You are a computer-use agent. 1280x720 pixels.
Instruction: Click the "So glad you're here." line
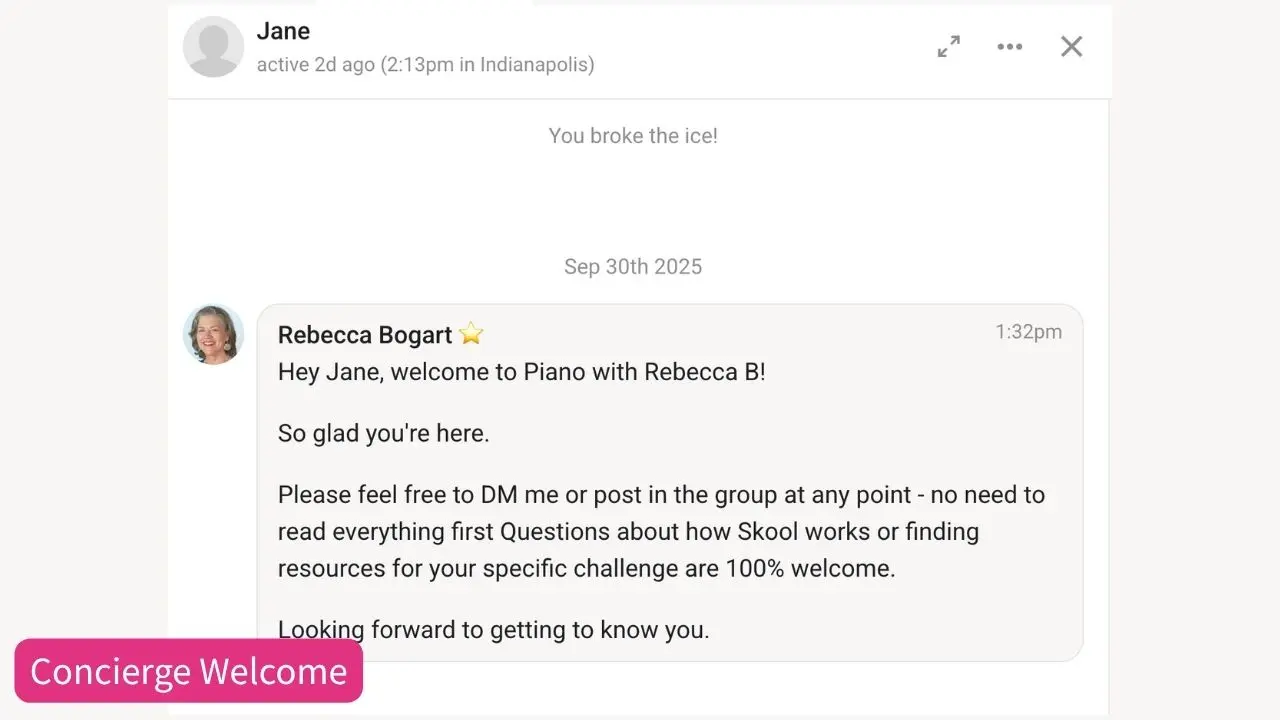(x=384, y=434)
